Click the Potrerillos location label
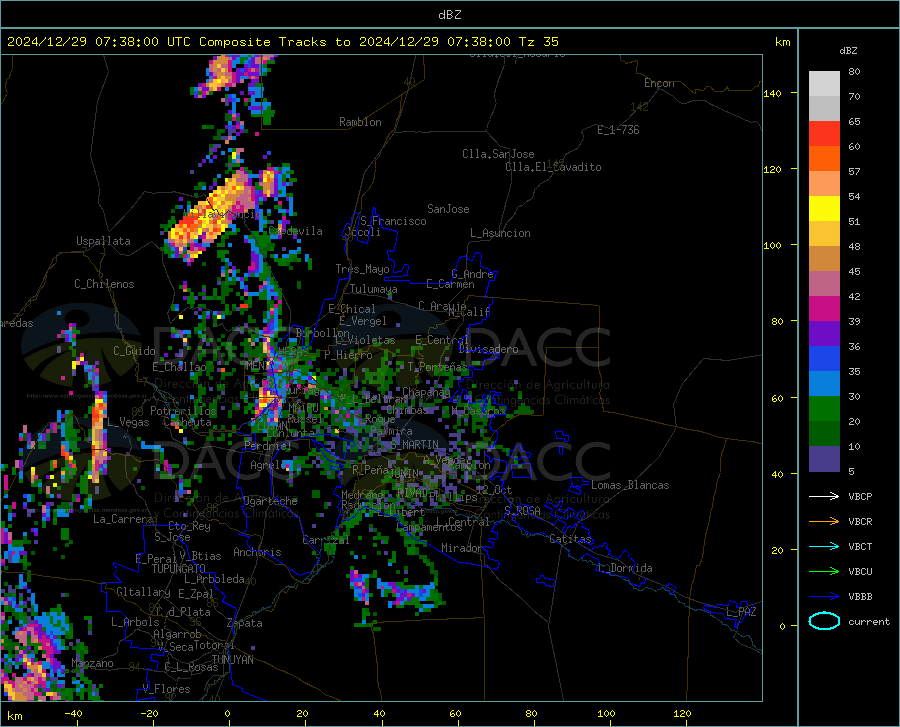Viewport: 900px width, 727px height. 183,411
